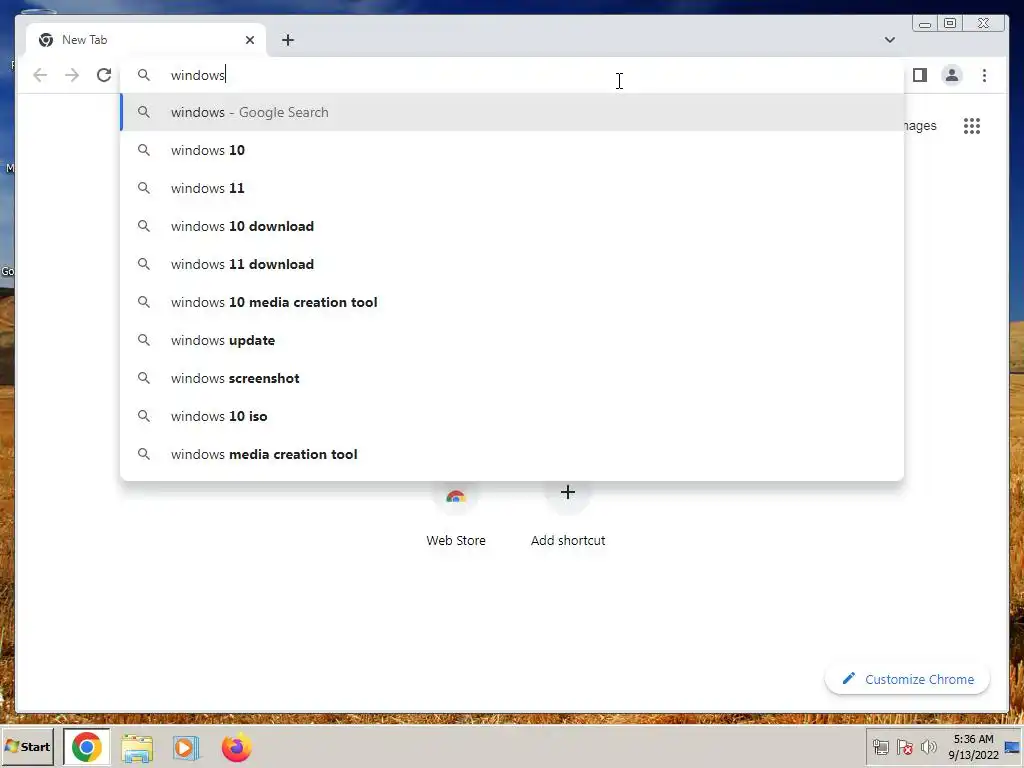Launch Firefox from the taskbar

coord(236,747)
